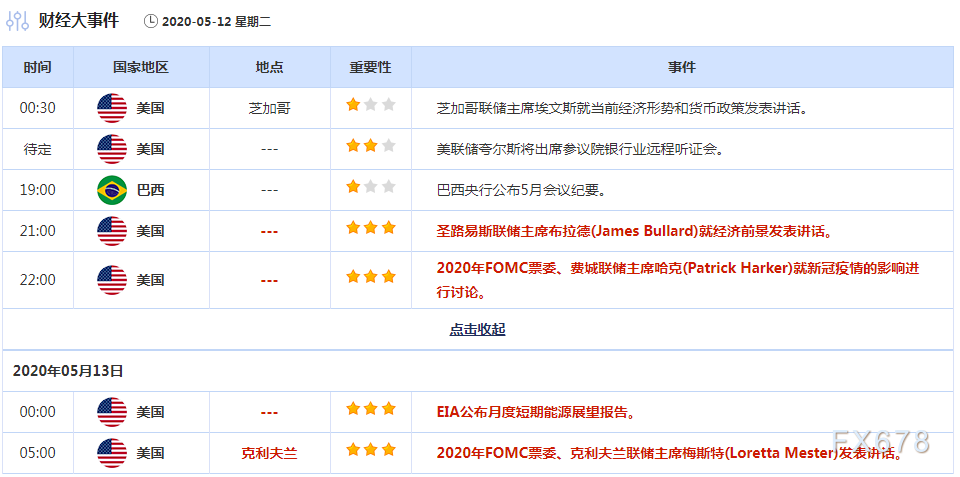Click the 21:00 time cell

tap(37, 231)
